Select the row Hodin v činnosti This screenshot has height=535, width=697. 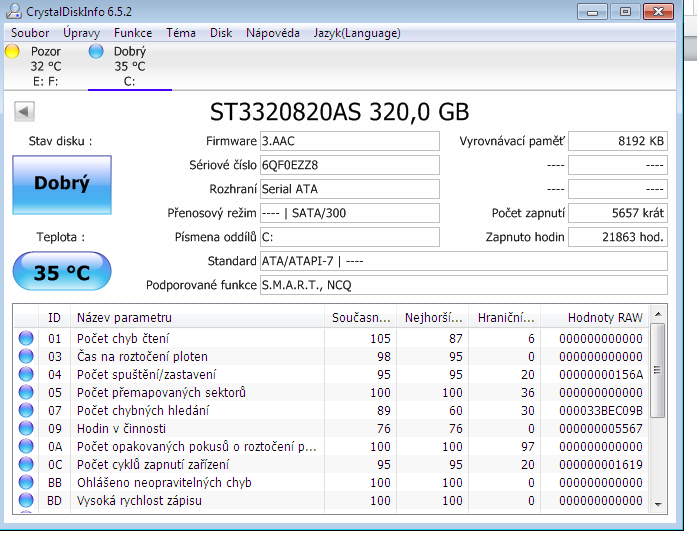(x=331, y=428)
